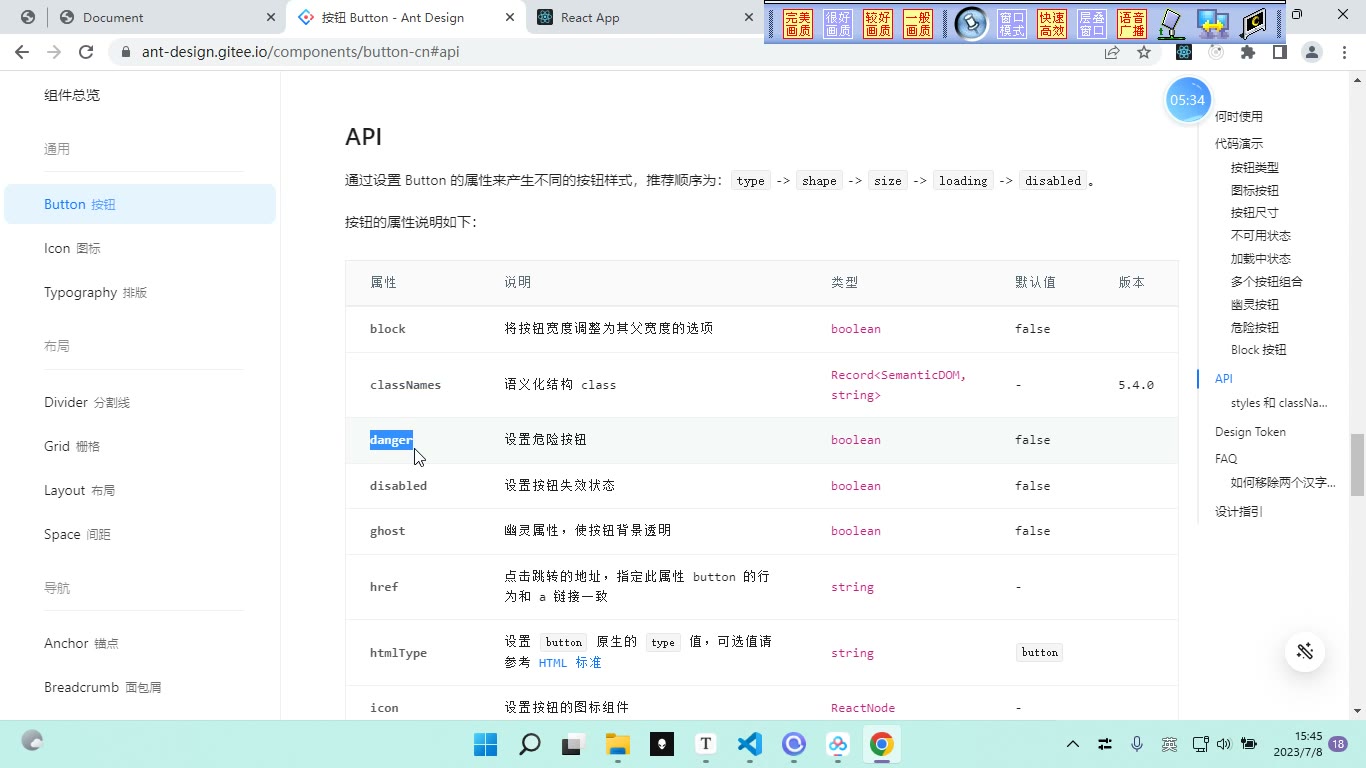Open the Chrome profile avatar
1366x768 pixels.
pos(1312,52)
